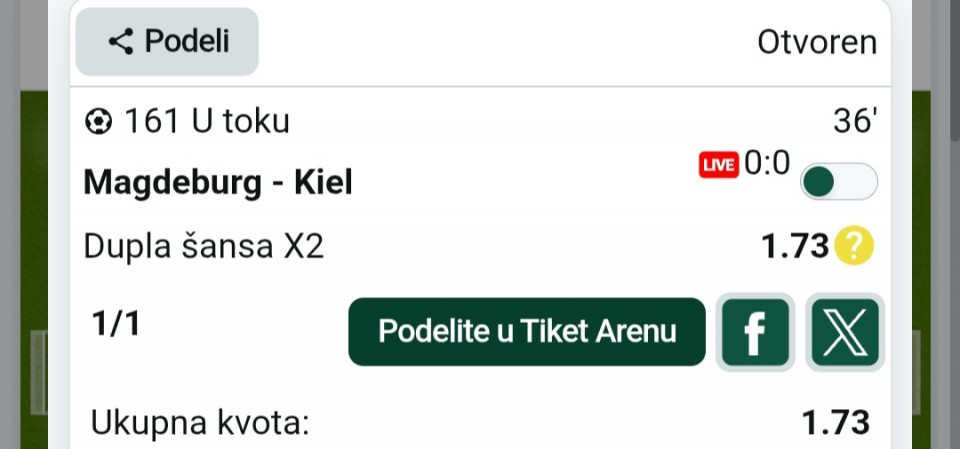This screenshot has height=449, width=960.
Task: Open the Magdeburg - Kiel match
Action: pos(218,183)
